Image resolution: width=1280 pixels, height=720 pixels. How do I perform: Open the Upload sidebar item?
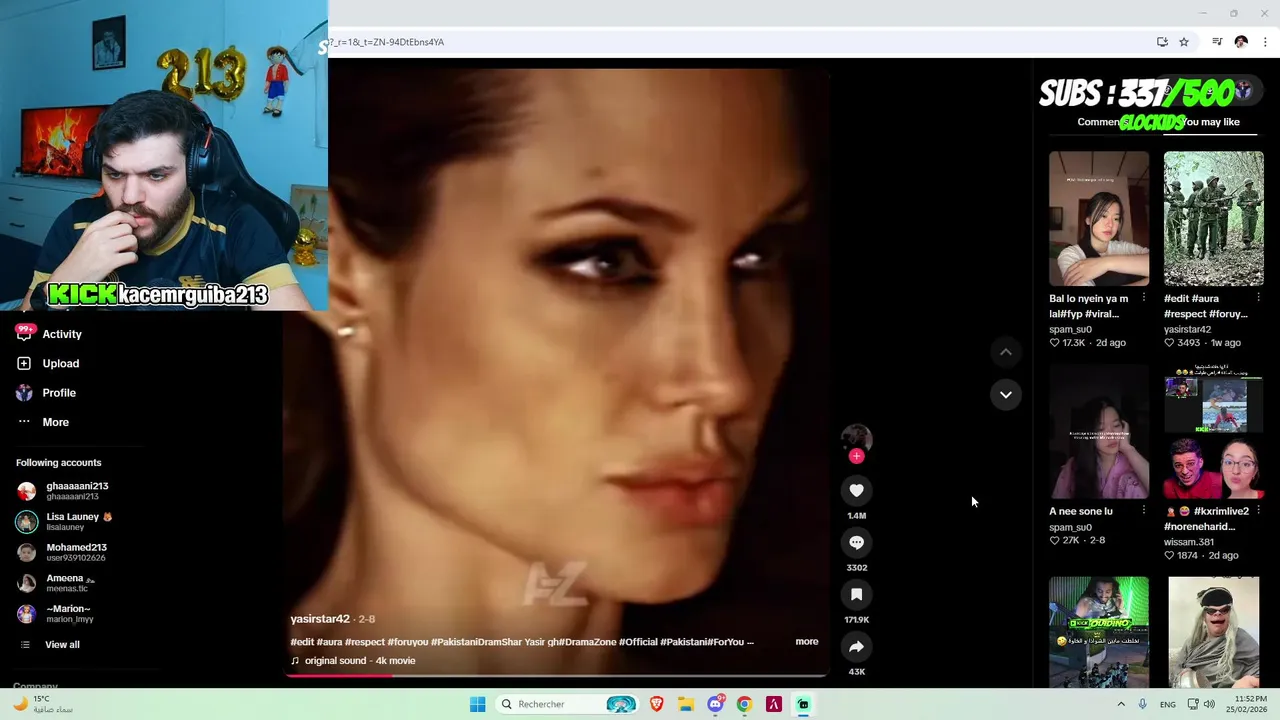click(x=61, y=363)
